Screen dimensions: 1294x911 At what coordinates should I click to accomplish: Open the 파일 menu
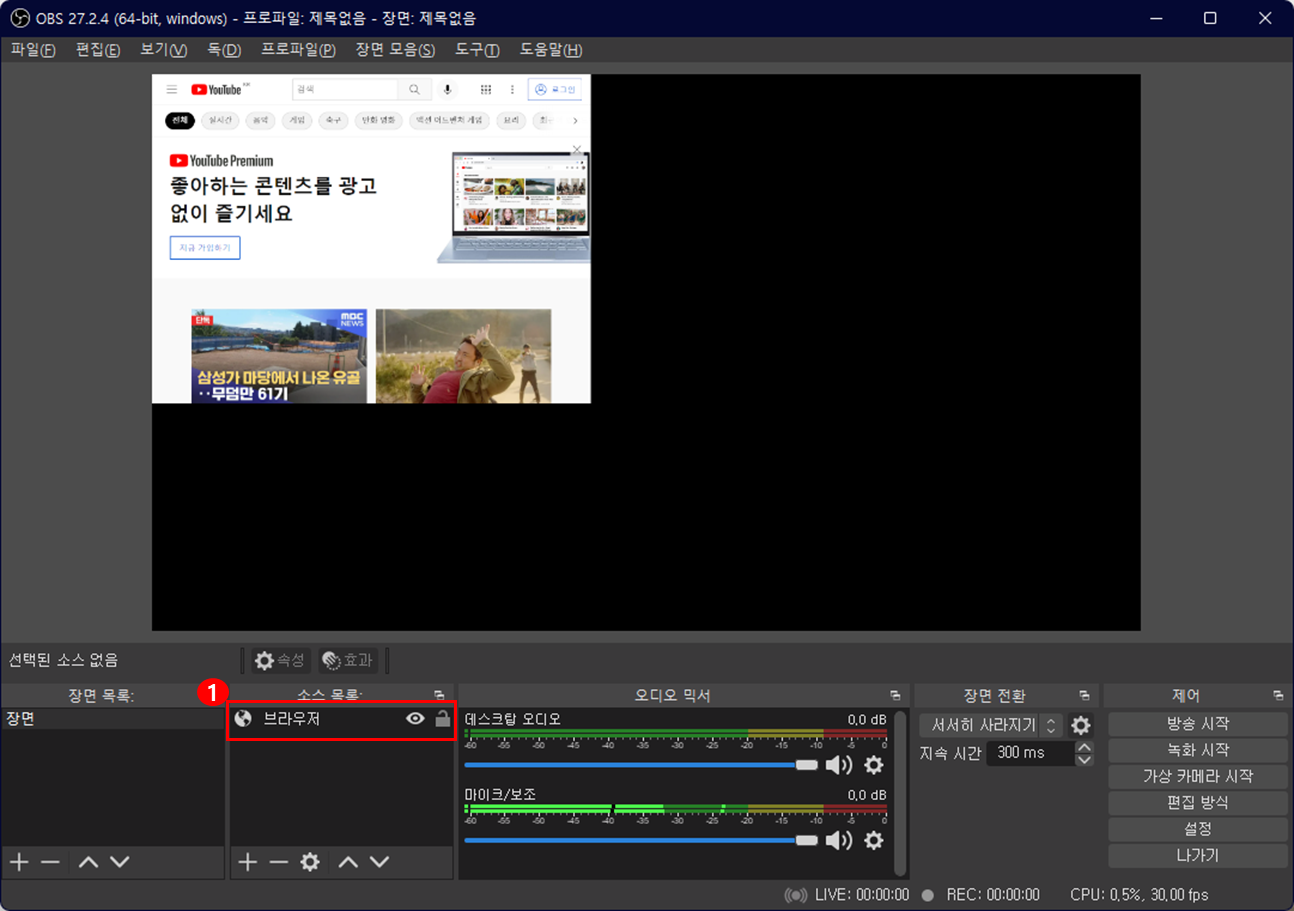[x=33, y=50]
